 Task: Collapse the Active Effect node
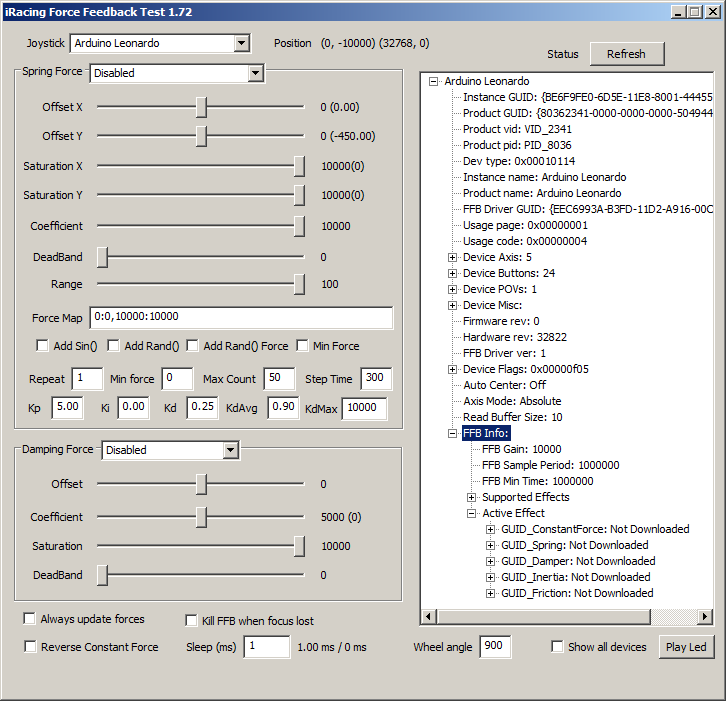click(x=471, y=513)
